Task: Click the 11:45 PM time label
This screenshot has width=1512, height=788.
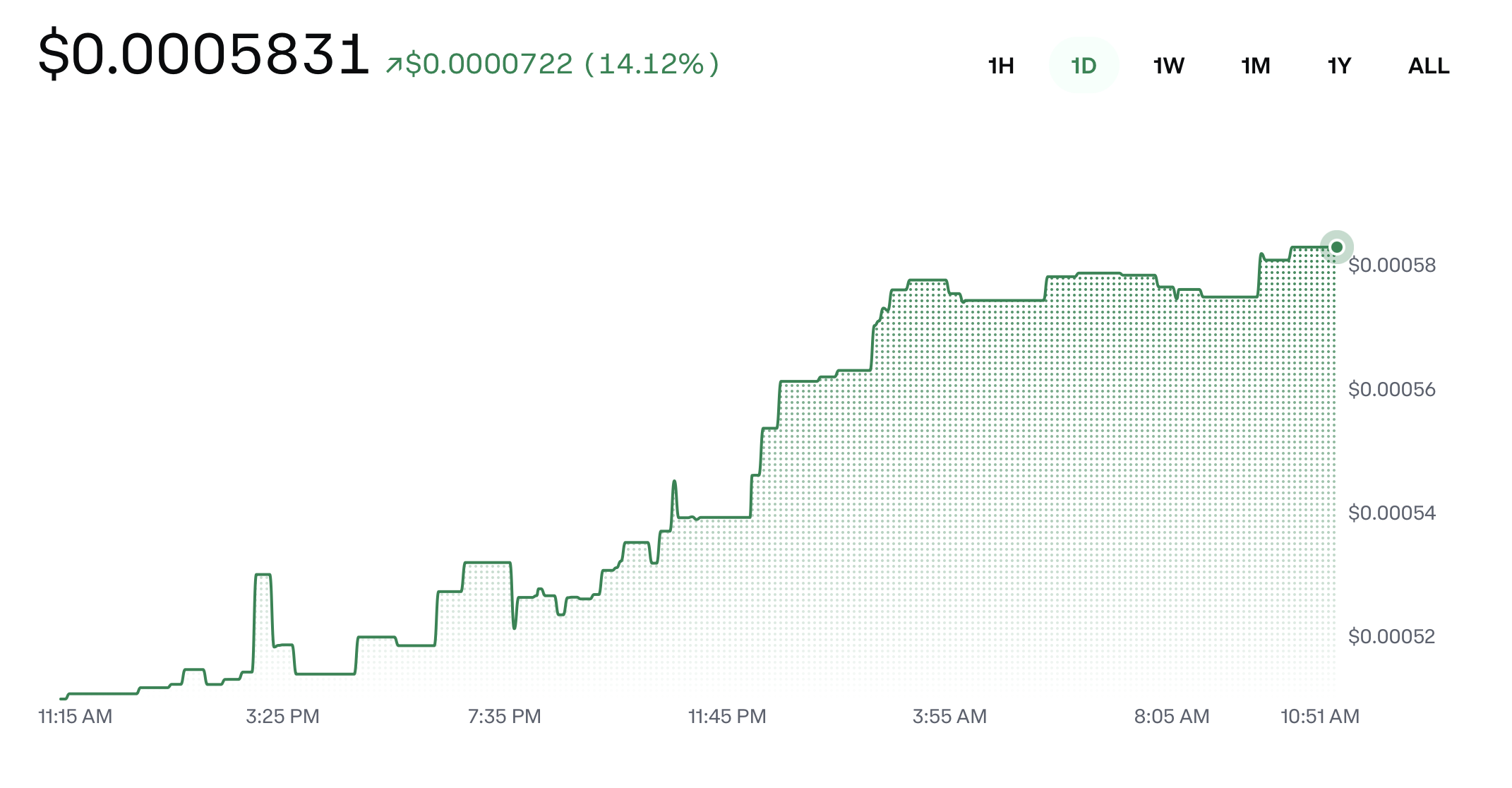Action: point(727,717)
